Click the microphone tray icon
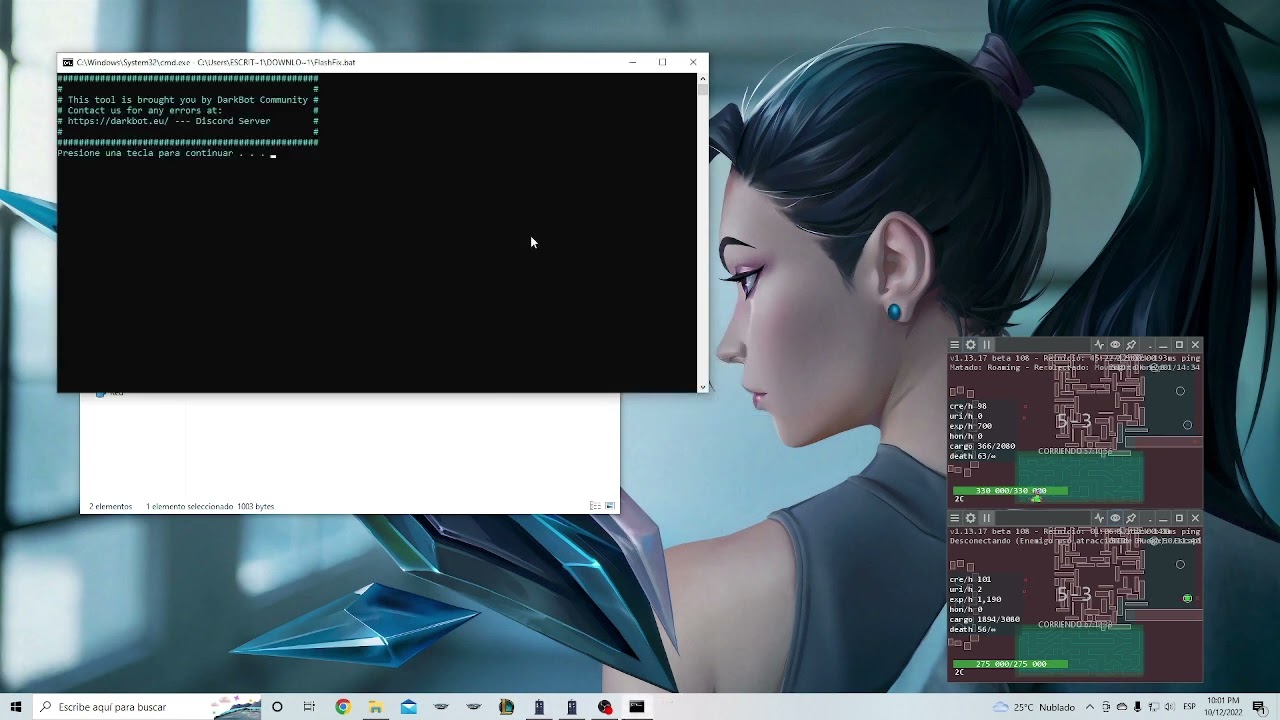1280x720 pixels. pyautogui.click(x=1138, y=707)
